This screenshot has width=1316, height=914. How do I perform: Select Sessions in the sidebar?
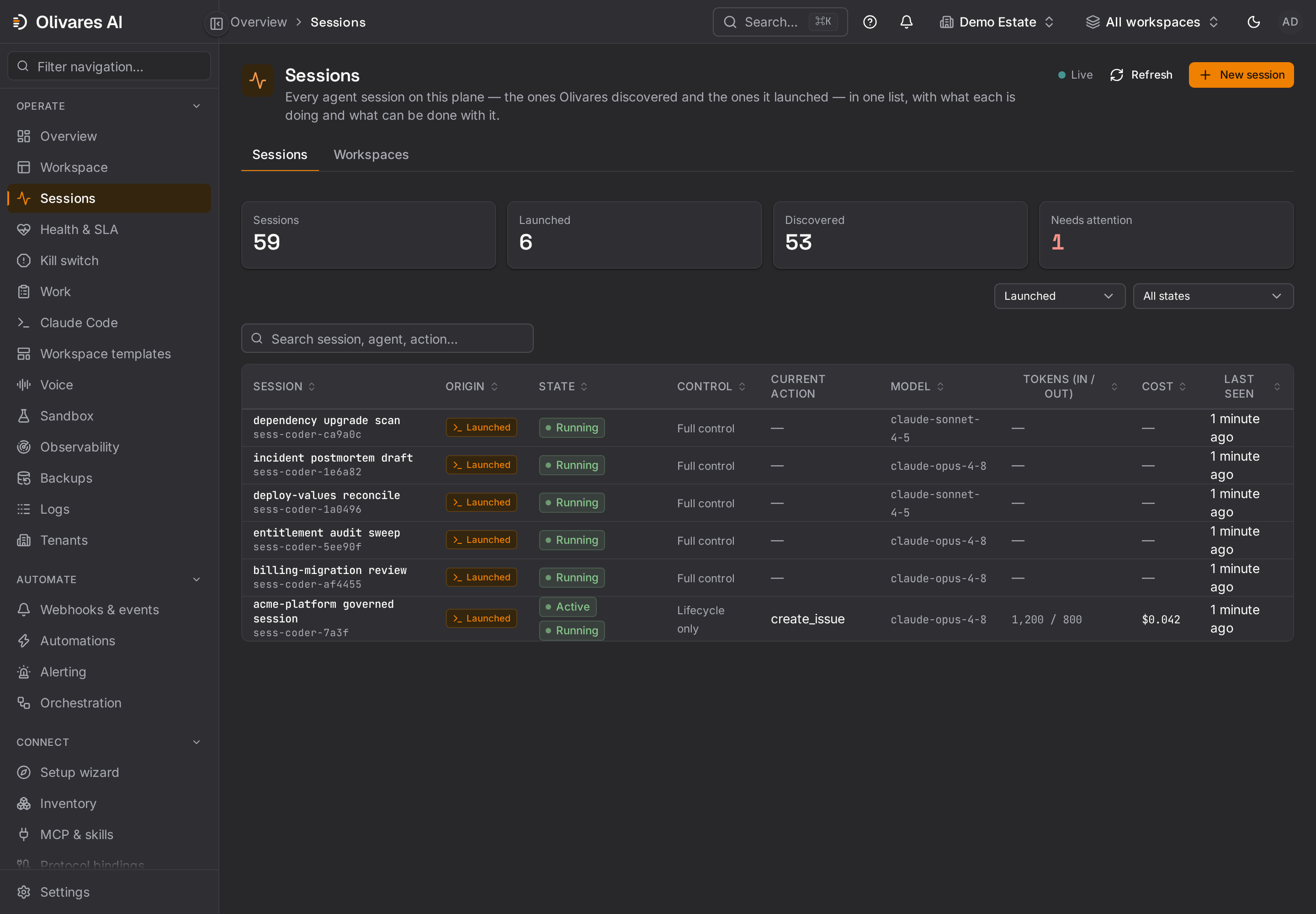[109, 198]
